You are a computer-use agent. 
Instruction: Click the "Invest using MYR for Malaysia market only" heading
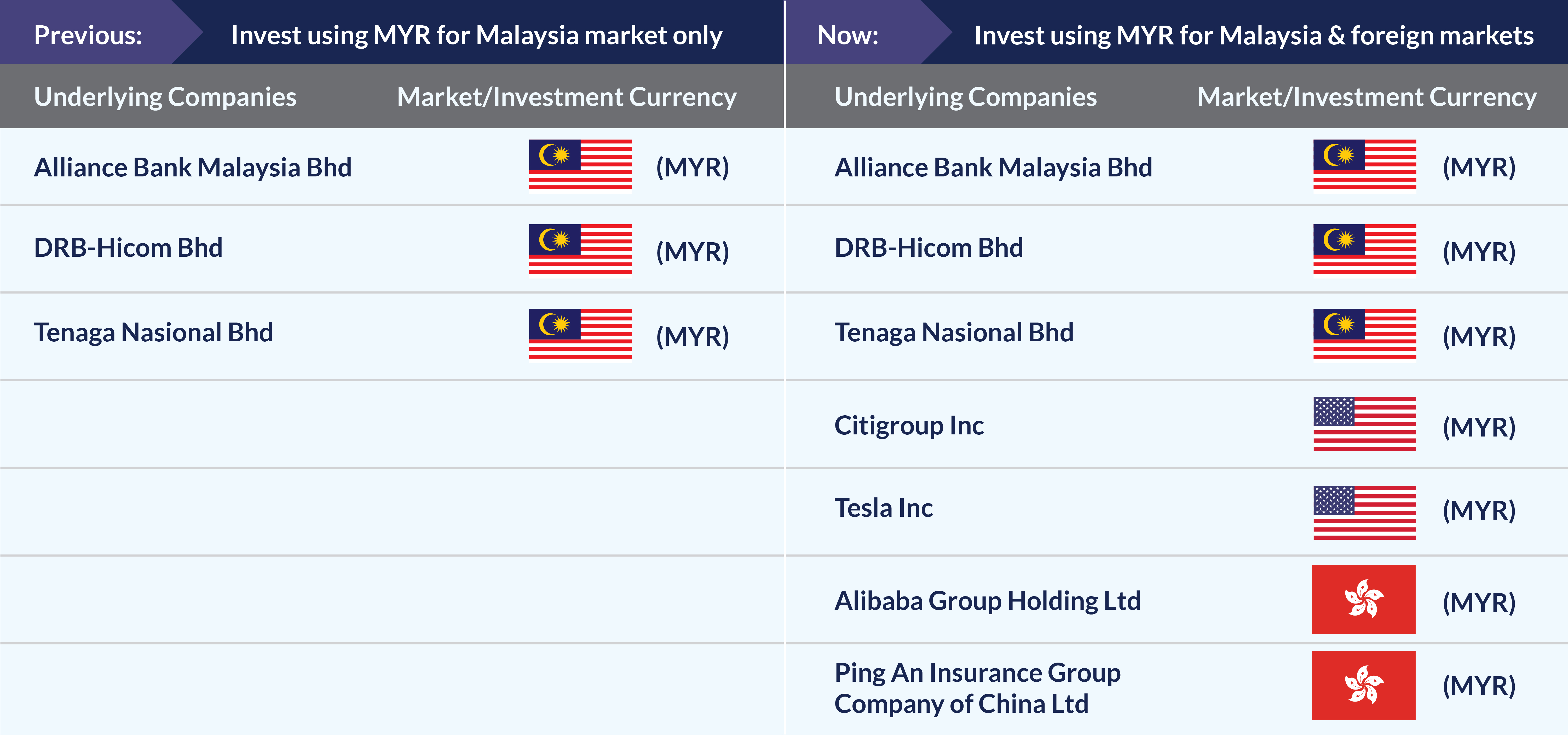477,35
